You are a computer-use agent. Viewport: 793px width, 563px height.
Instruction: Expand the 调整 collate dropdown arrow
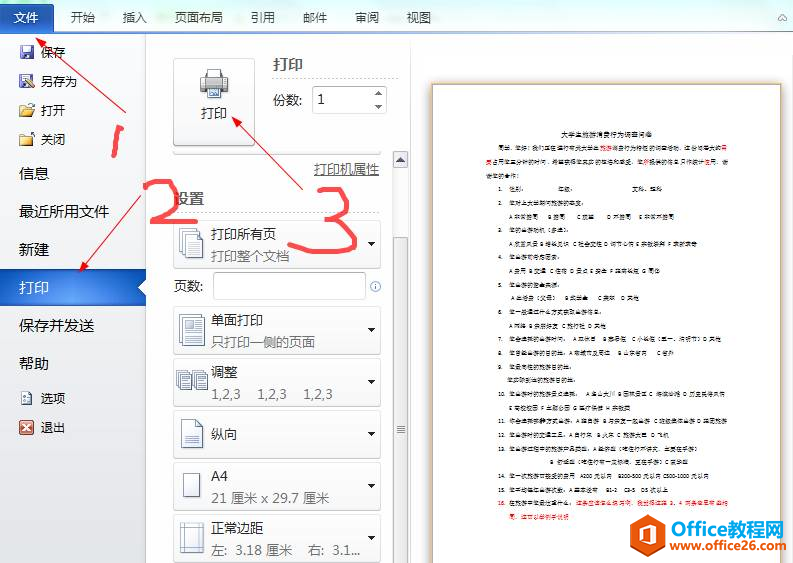click(x=372, y=382)
